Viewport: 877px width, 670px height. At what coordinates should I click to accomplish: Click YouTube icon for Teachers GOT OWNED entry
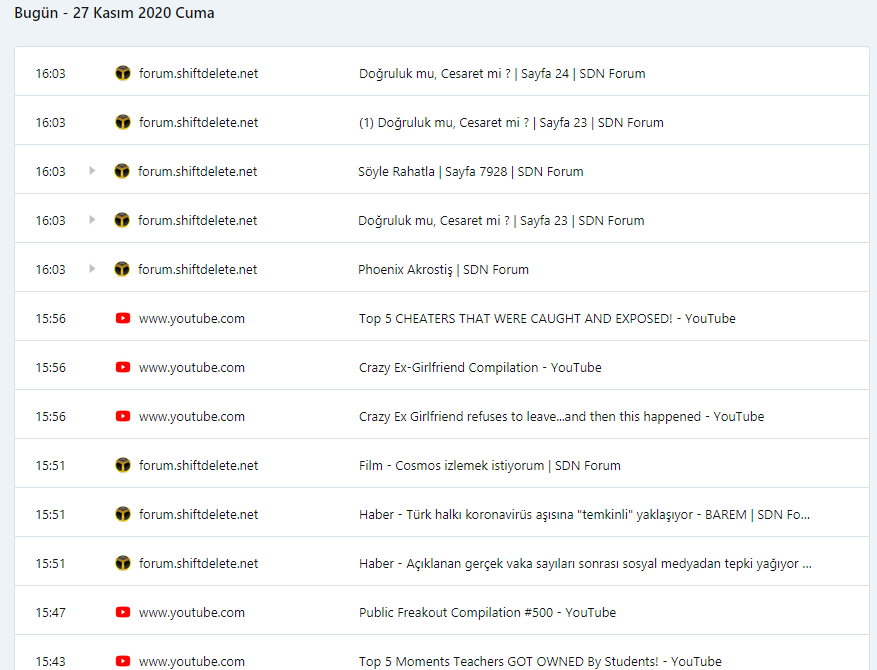(123, 661)
